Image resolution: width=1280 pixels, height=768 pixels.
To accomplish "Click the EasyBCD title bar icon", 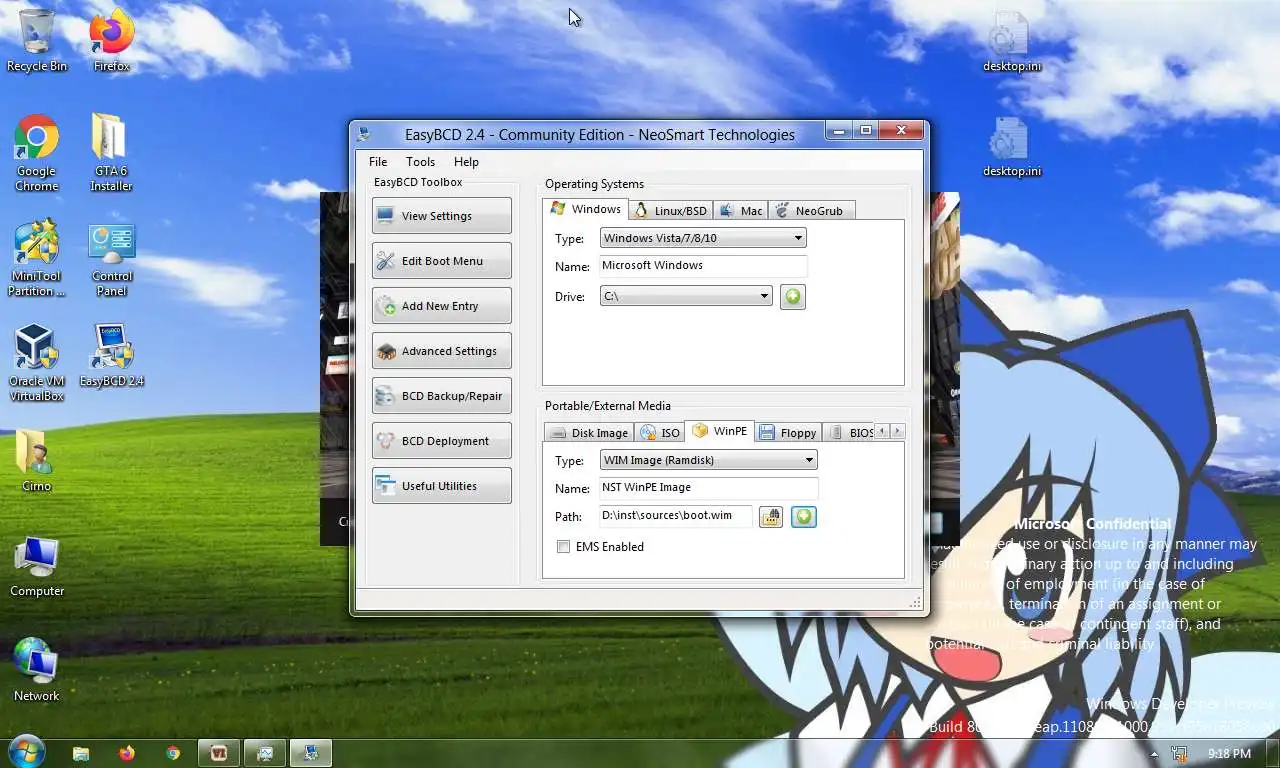I will [x=364, y=134].
